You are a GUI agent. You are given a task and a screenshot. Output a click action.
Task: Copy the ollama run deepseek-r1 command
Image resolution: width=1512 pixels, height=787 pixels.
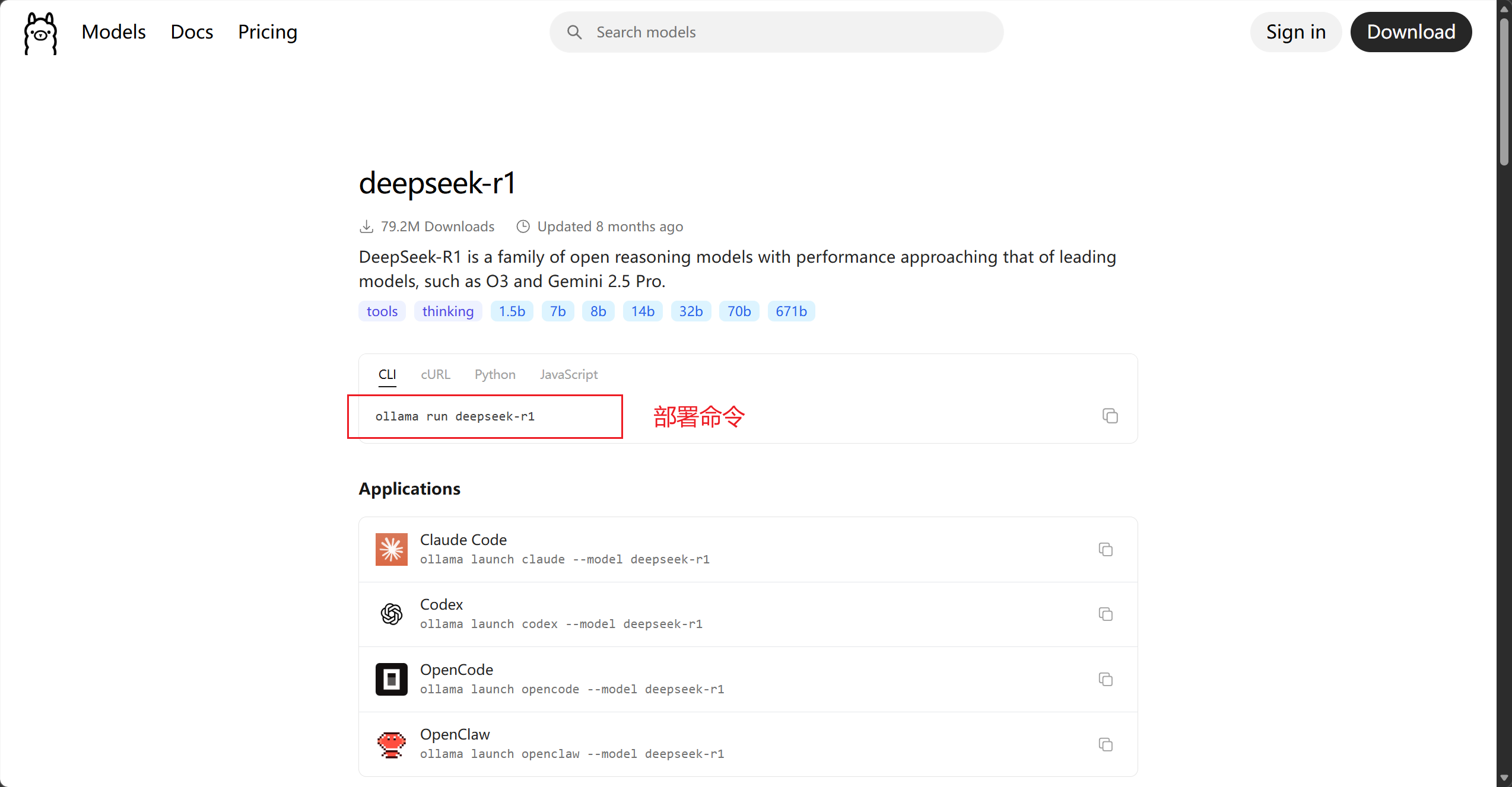pyautogui.click(x=1110, y=416)
